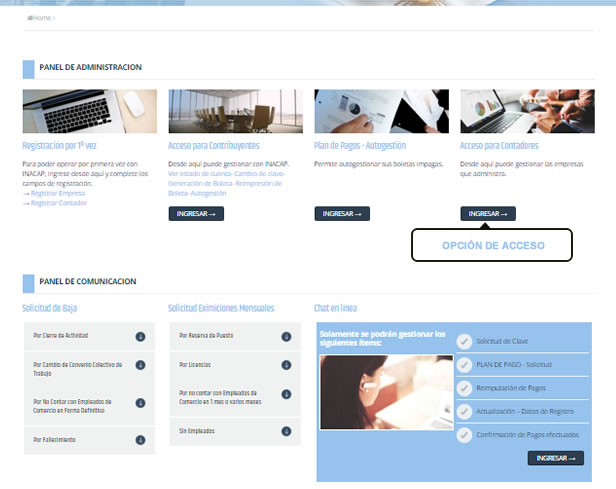Click the laptop image above Registración por 1ª vez
The width and height of the screenshot is (616, 489).
click(x=89, y=111)
